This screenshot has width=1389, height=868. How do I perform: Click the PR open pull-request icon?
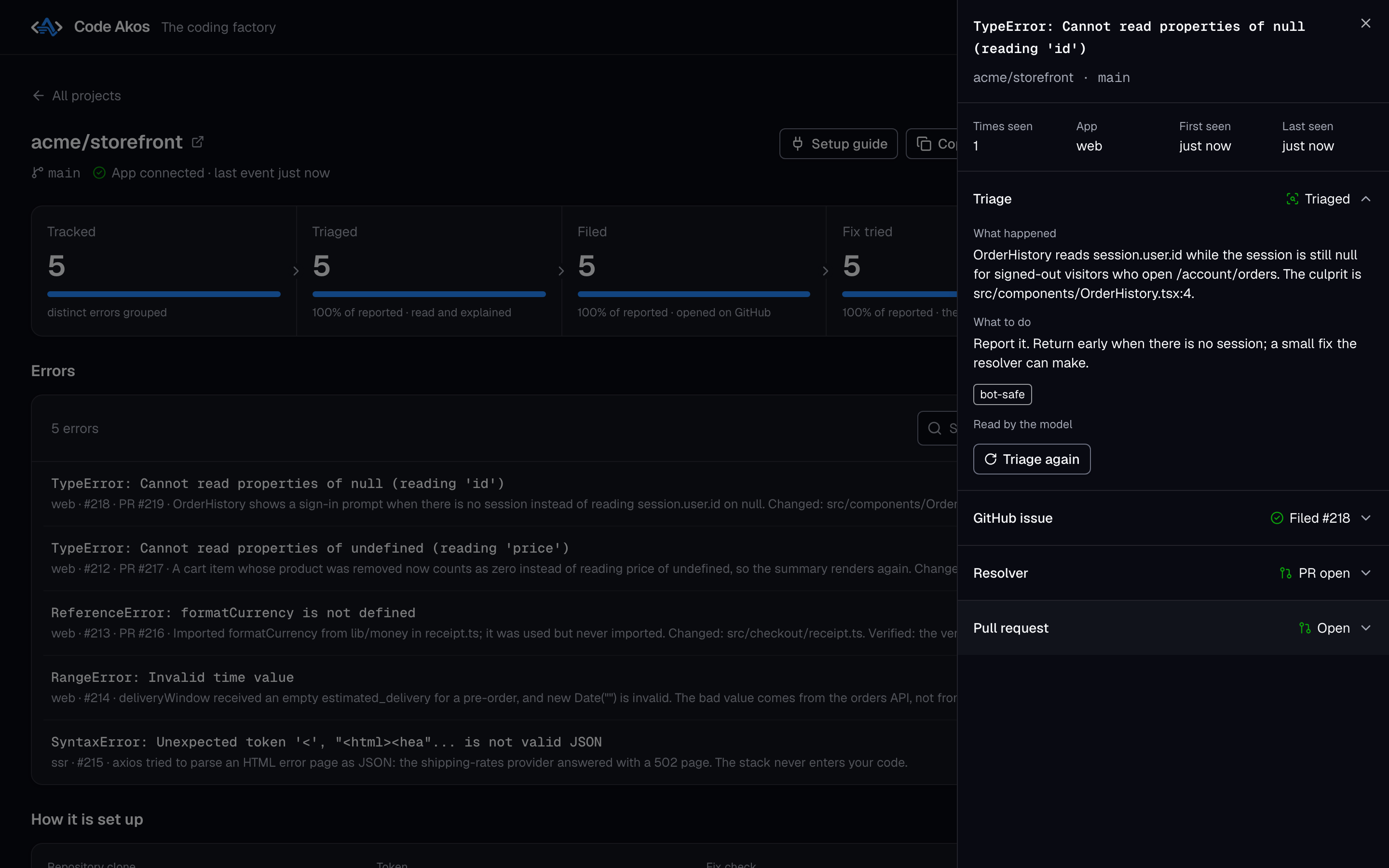1286,573
